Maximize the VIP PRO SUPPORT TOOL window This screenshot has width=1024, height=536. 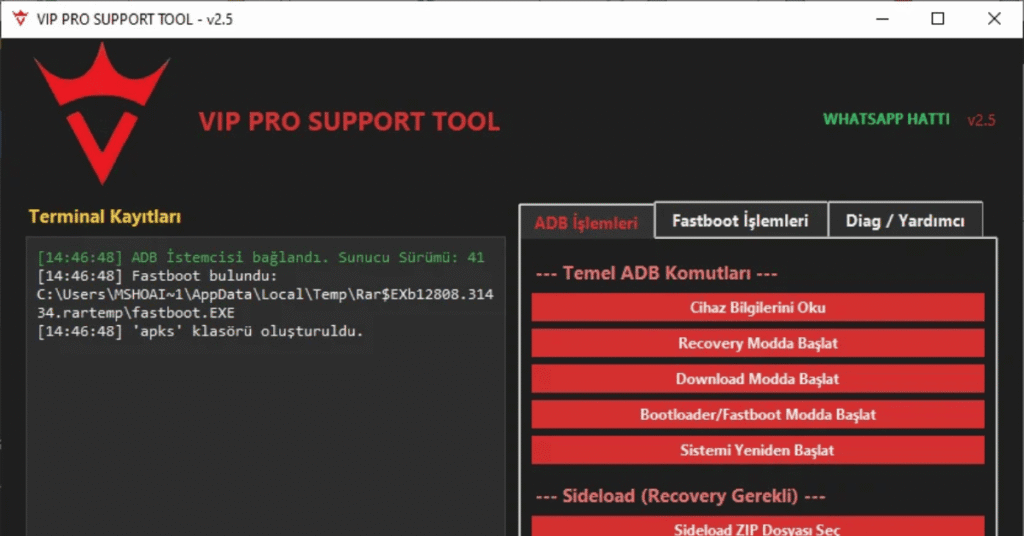click(x=938, y=19)
